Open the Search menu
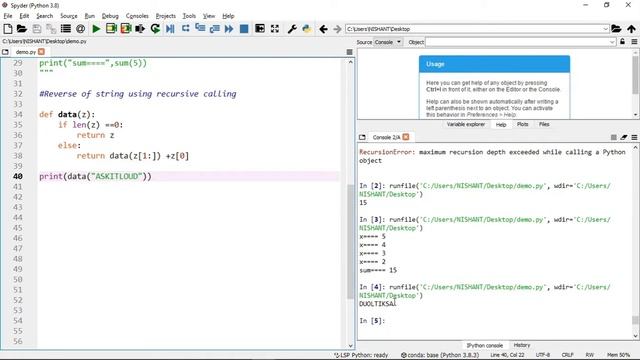The height and width of the screenshot is (360, 640). pyautogui.click(x=44, y=16)
